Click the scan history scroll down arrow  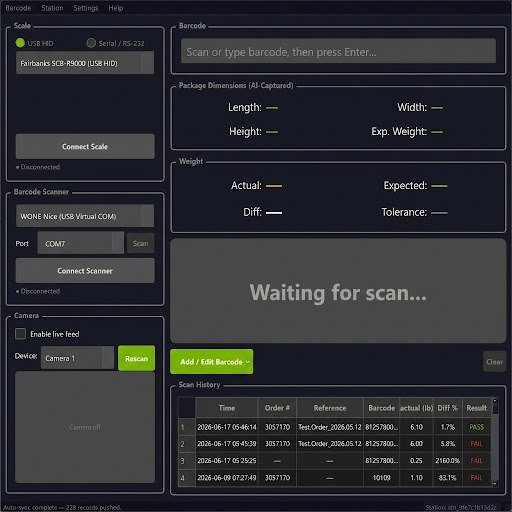495,483
